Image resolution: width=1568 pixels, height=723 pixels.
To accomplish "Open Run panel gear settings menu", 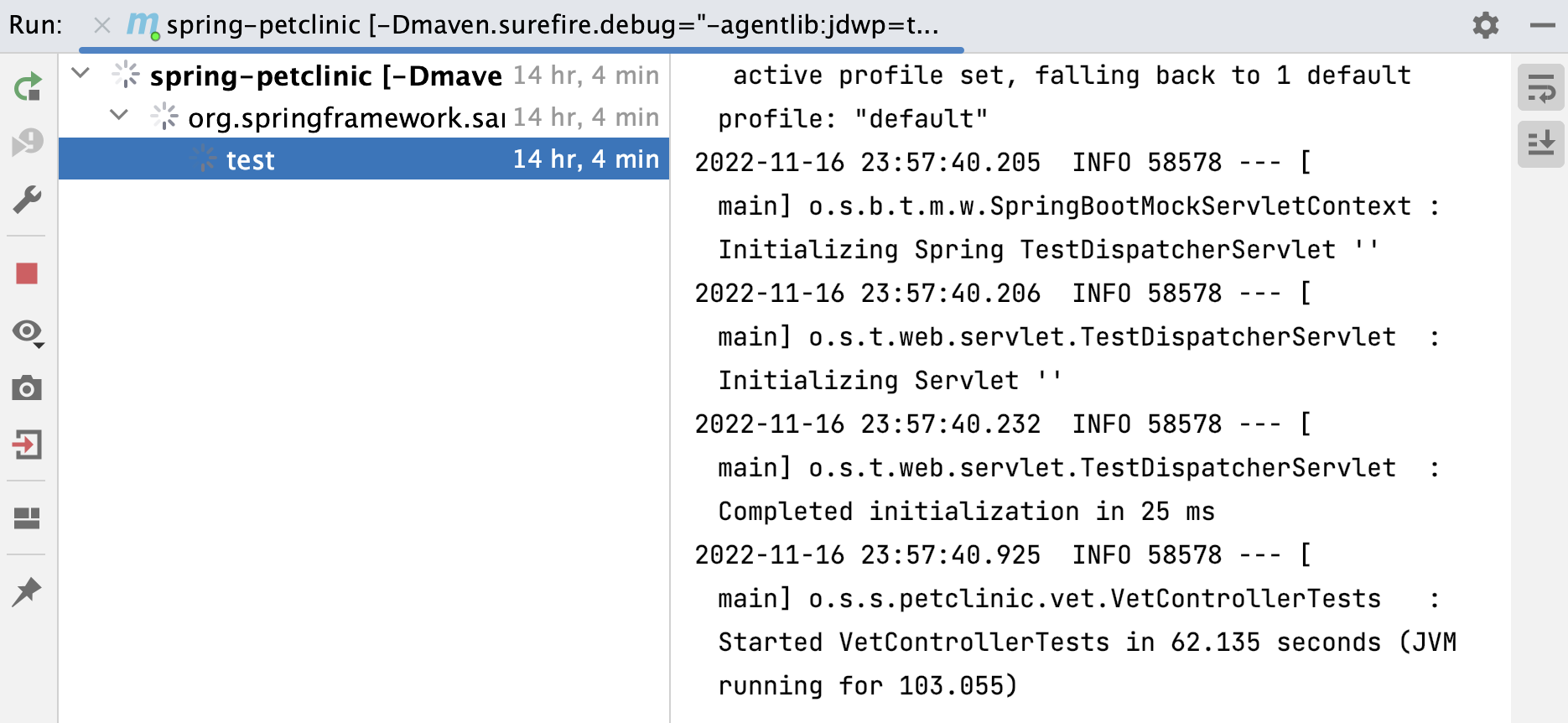I will point(1485,25).
